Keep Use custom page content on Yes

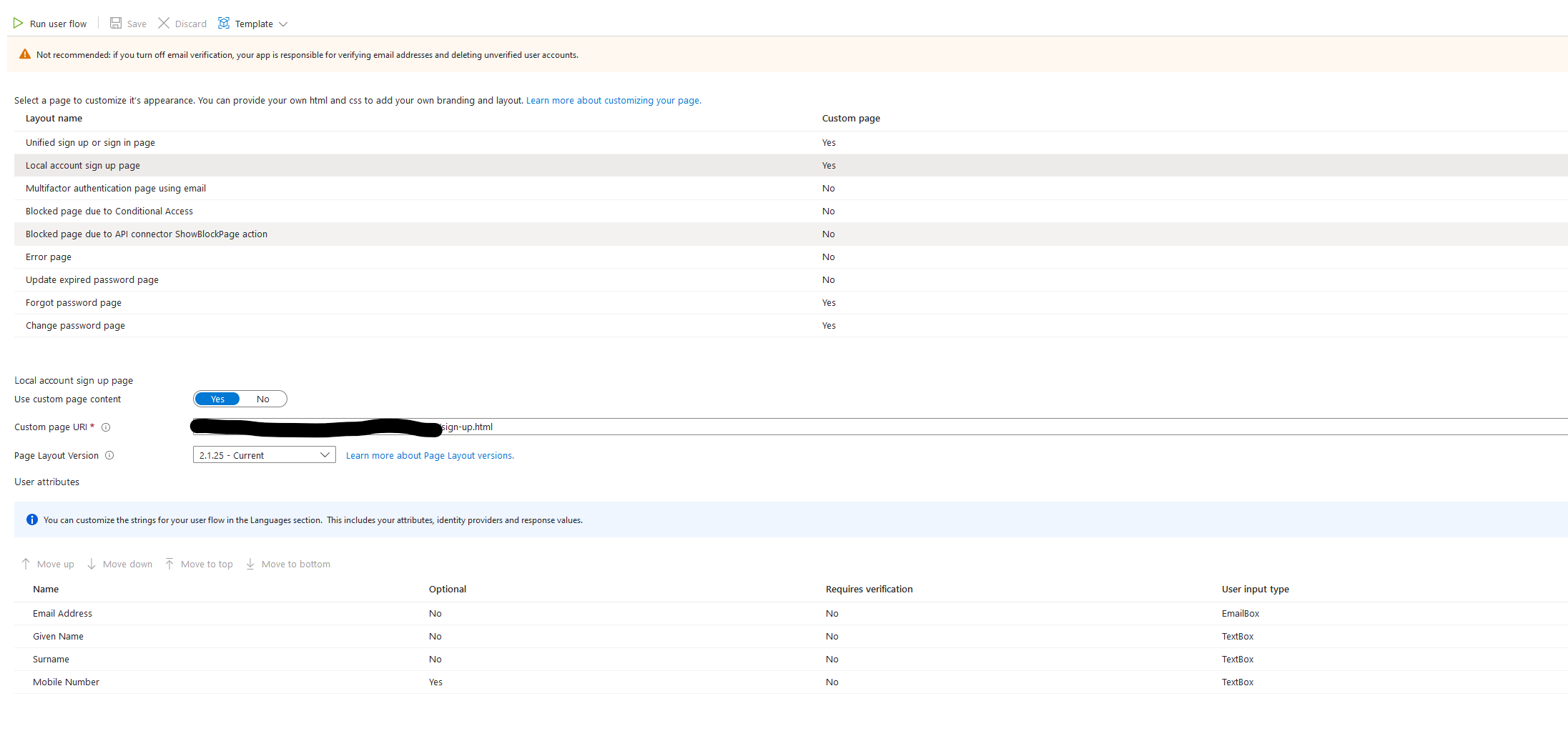click(x=217, y=399)
